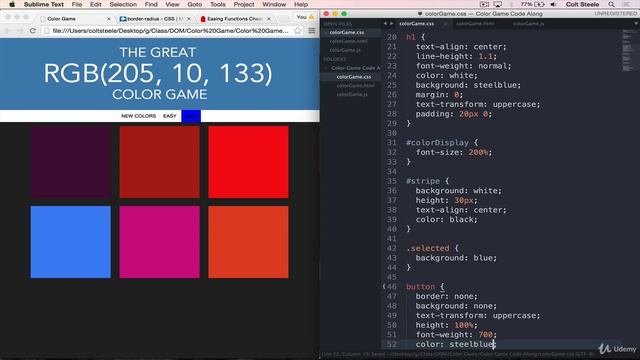Close the Color Game browser tab
Screen dimensions: 640x360
pos(109,19)
